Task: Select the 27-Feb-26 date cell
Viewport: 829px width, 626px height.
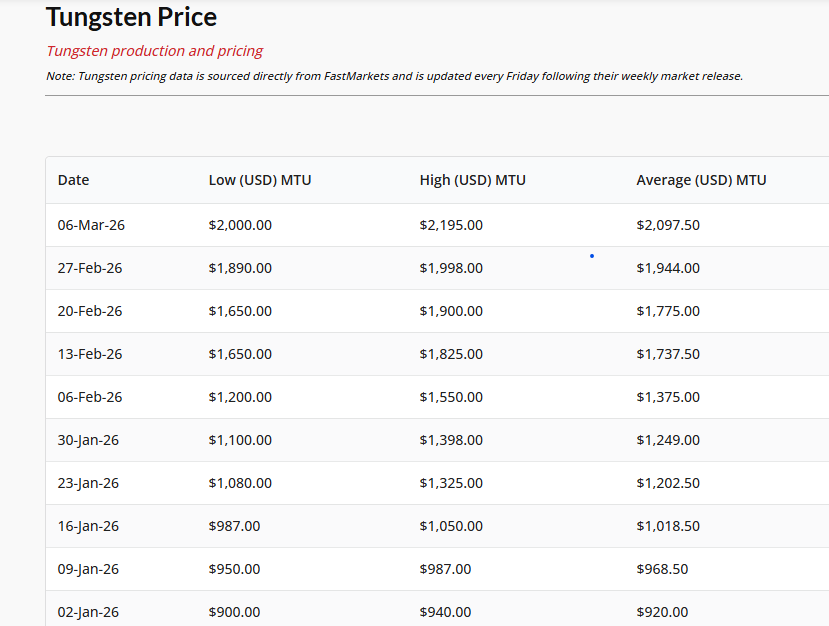Action: pos(90,268)
